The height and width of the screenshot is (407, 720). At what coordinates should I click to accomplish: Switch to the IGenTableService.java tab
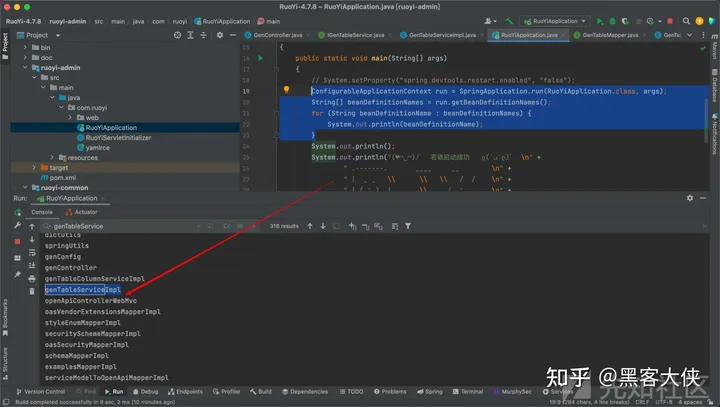click(x=355, y=35)
